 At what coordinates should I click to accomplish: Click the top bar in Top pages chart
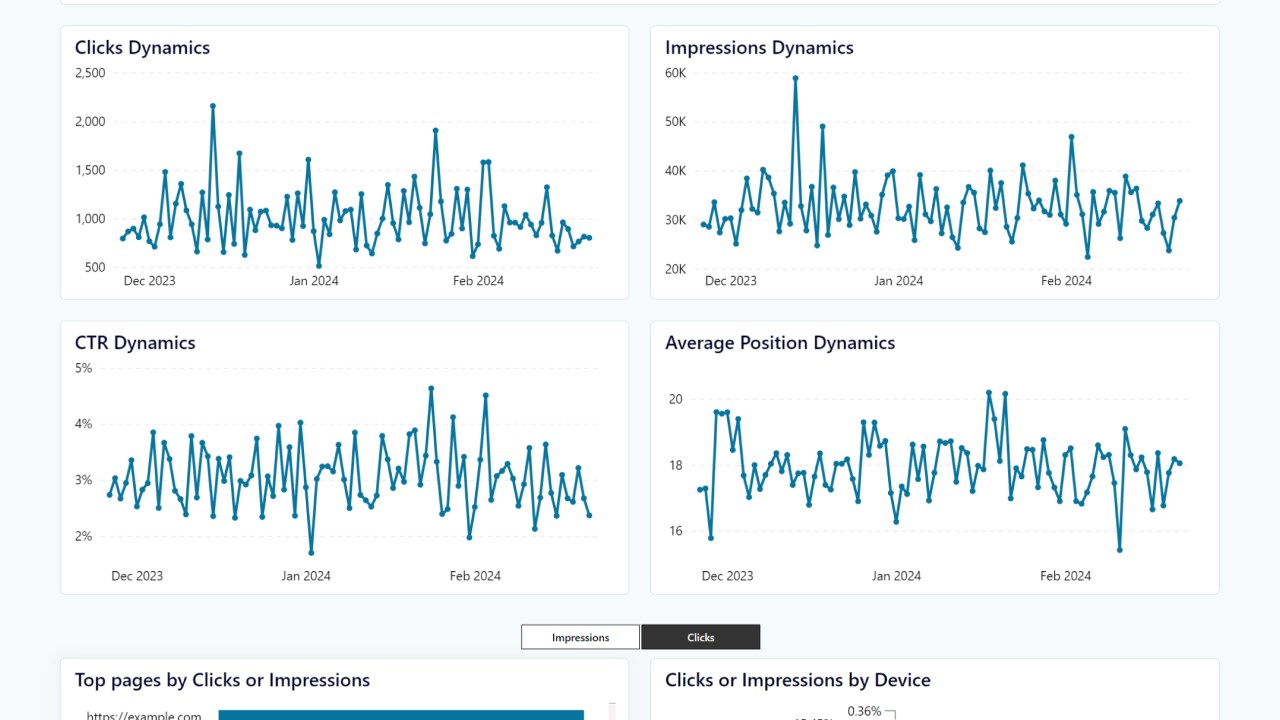(400, 714)
